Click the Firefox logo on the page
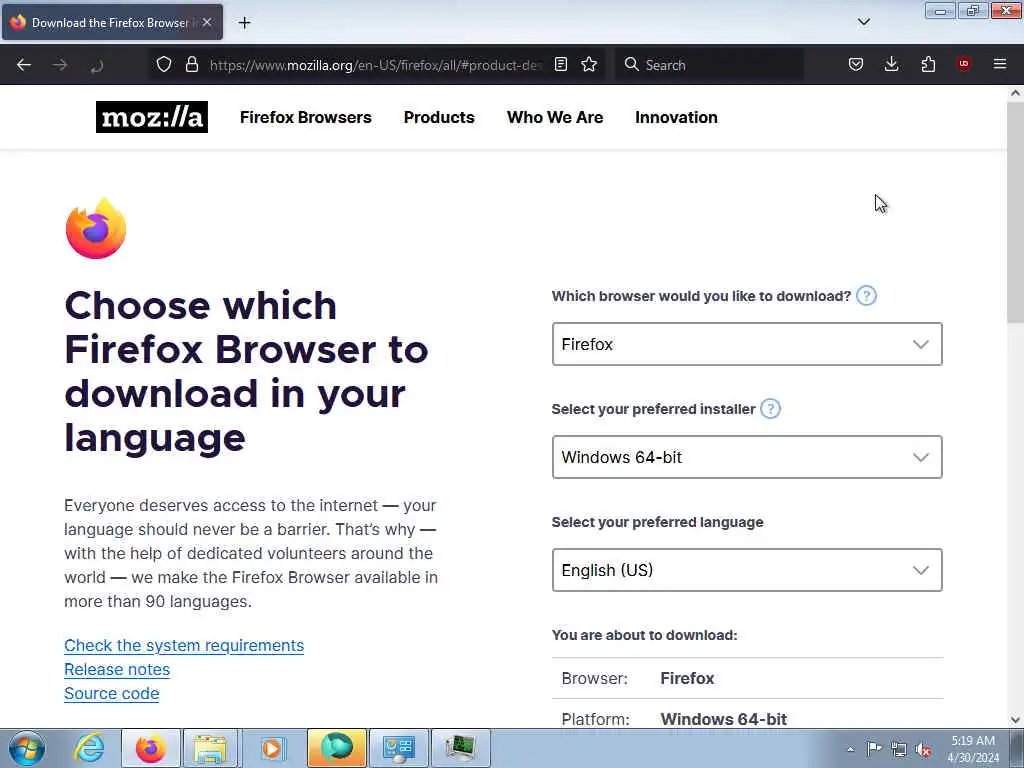The width and height of the screenshot is (1024, 768). pyautogui.click(x=96, y=229)
